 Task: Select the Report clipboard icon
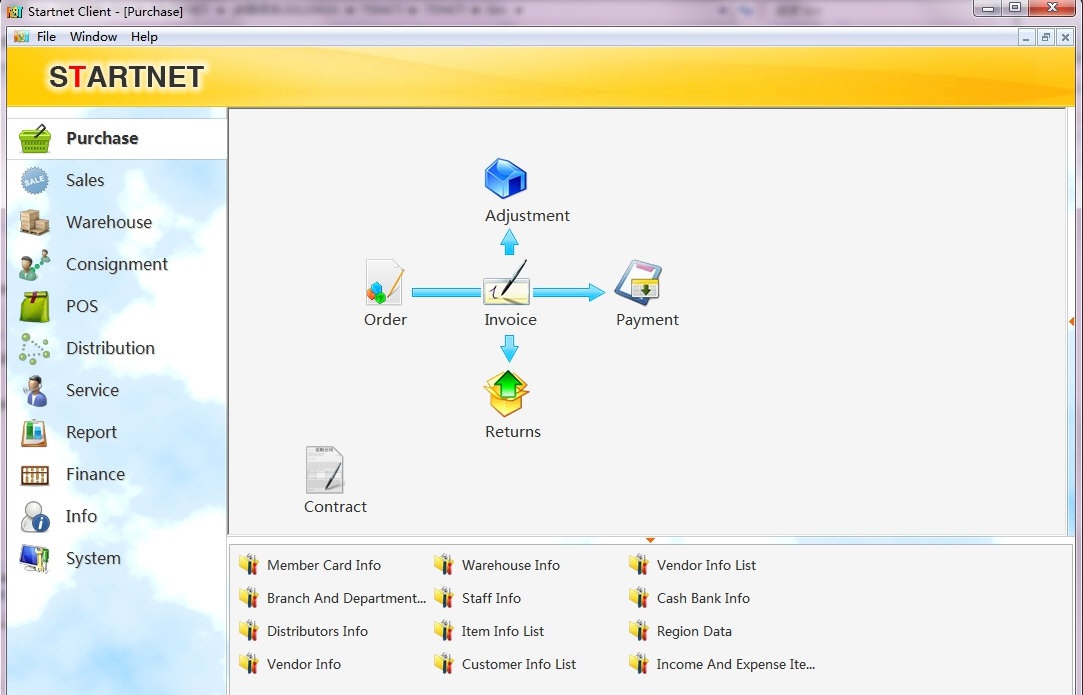(x=35, y=433)
